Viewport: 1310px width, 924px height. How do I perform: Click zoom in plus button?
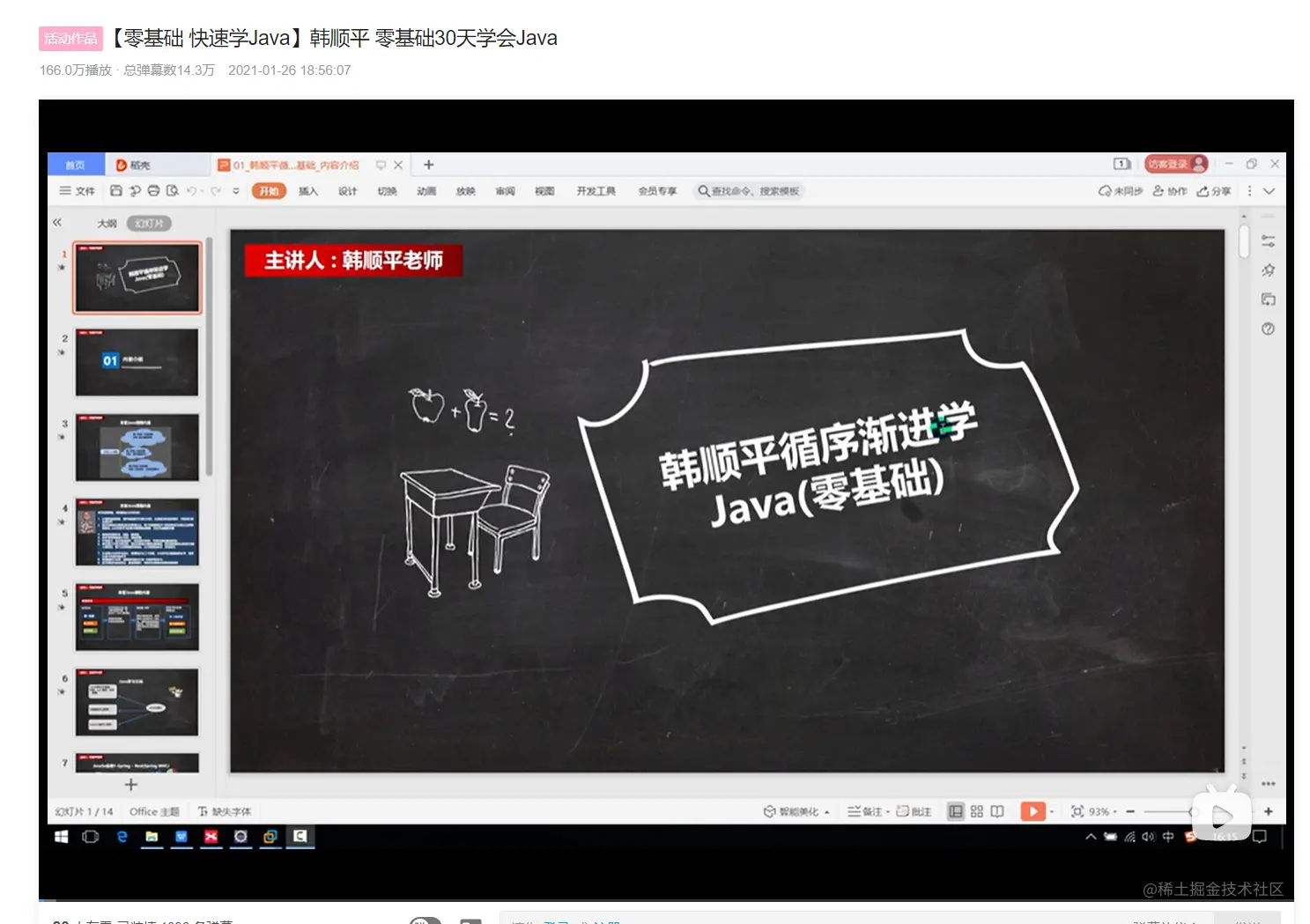[1269, 811]
